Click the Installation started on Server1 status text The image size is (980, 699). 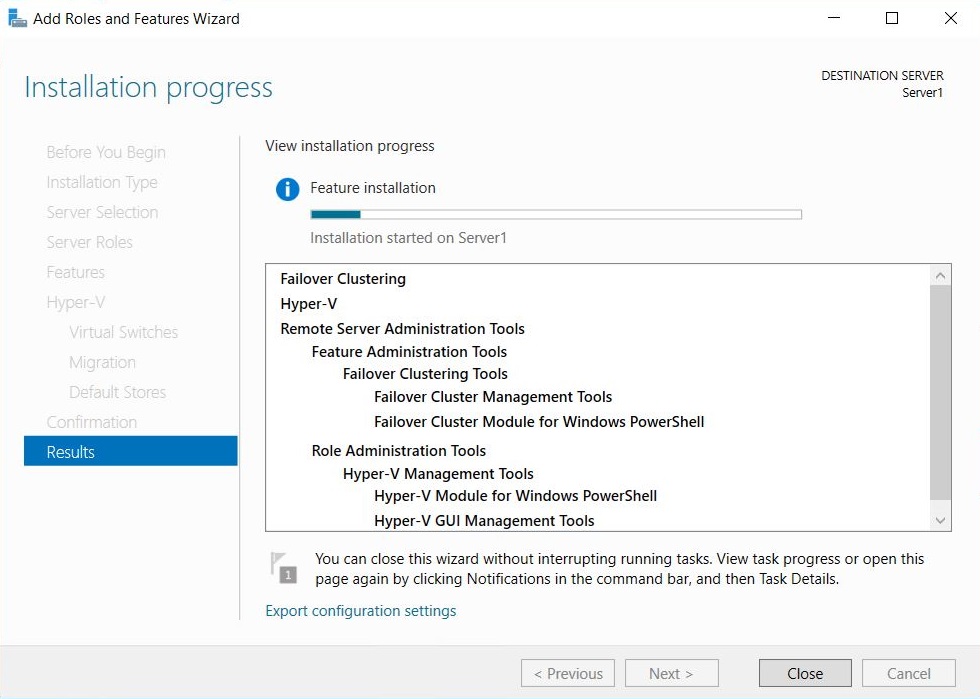(x=408, y=238)
